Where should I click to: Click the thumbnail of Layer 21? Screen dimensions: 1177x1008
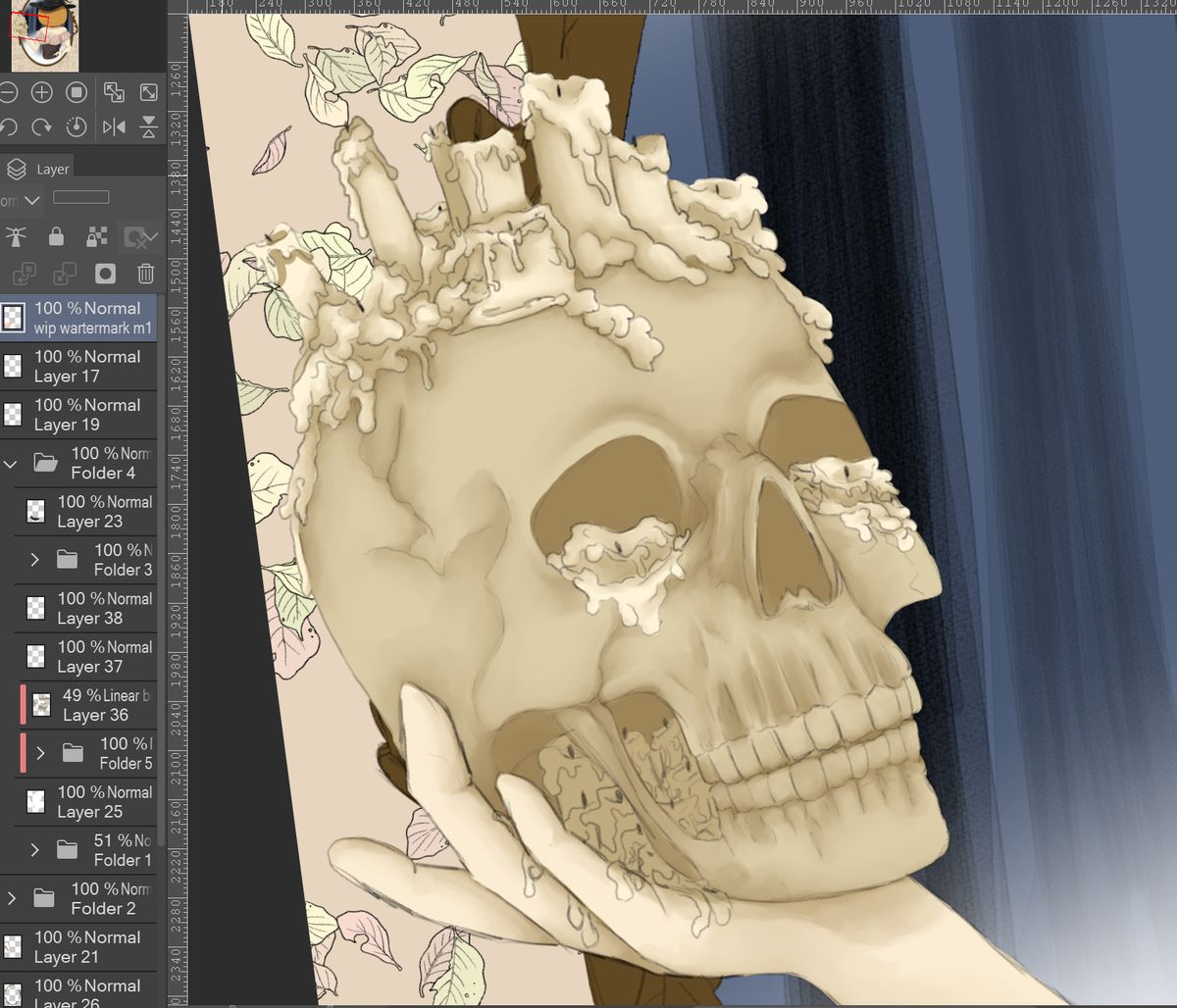tap(12, 946)
